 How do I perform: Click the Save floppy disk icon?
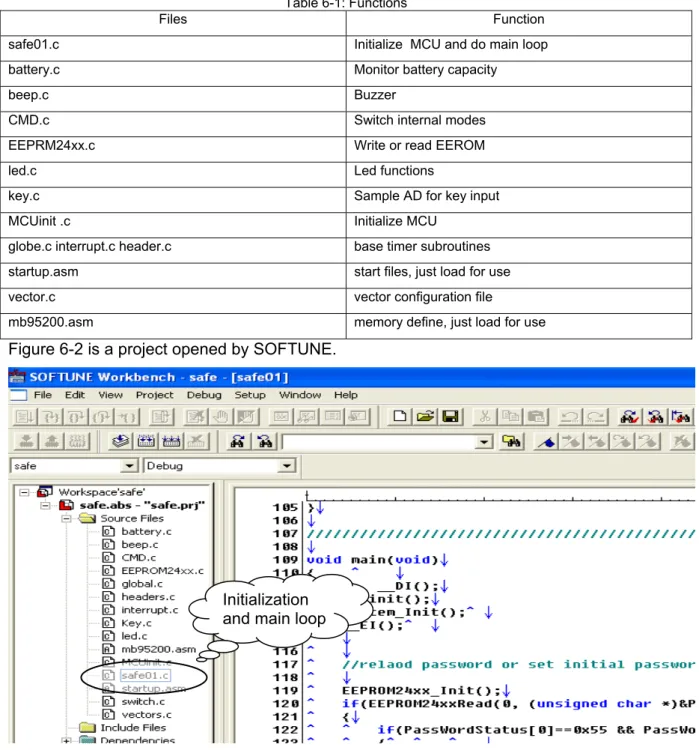point(450,416)
